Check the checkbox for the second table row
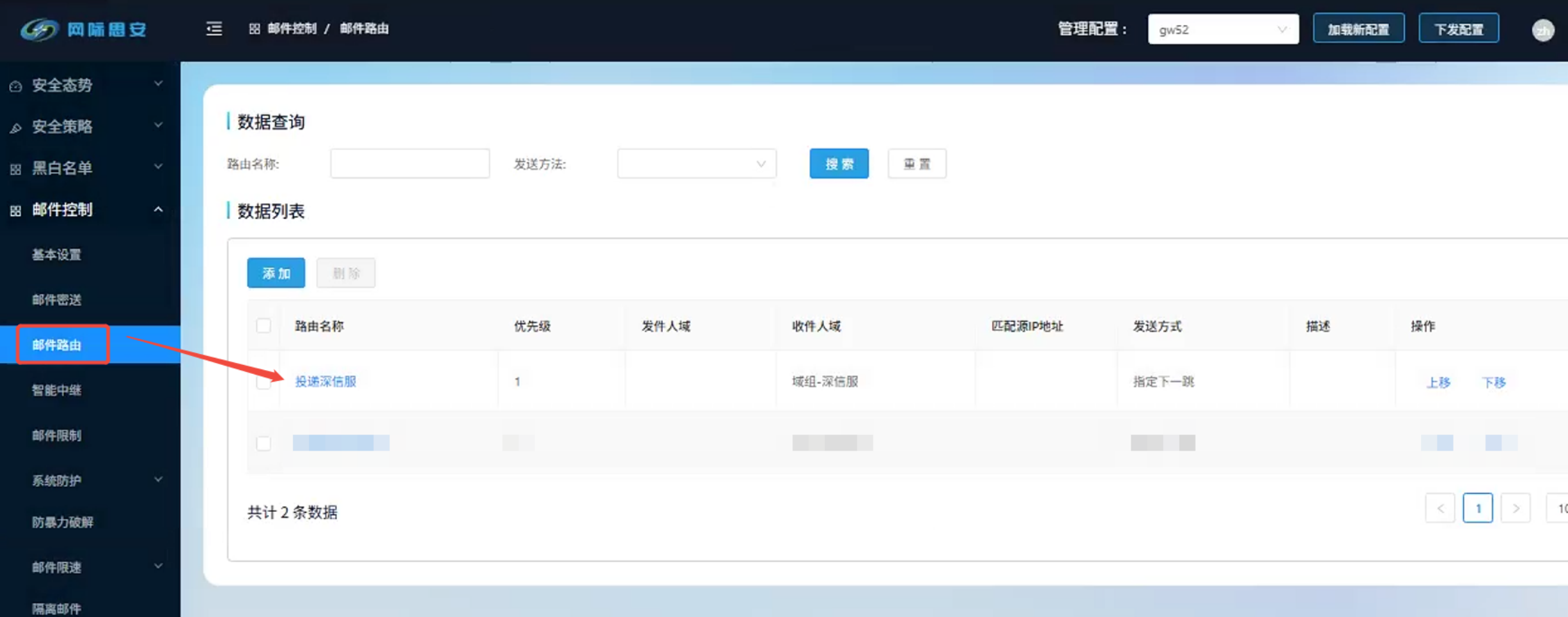The image size is (1568, 617). tap(263, 443)
